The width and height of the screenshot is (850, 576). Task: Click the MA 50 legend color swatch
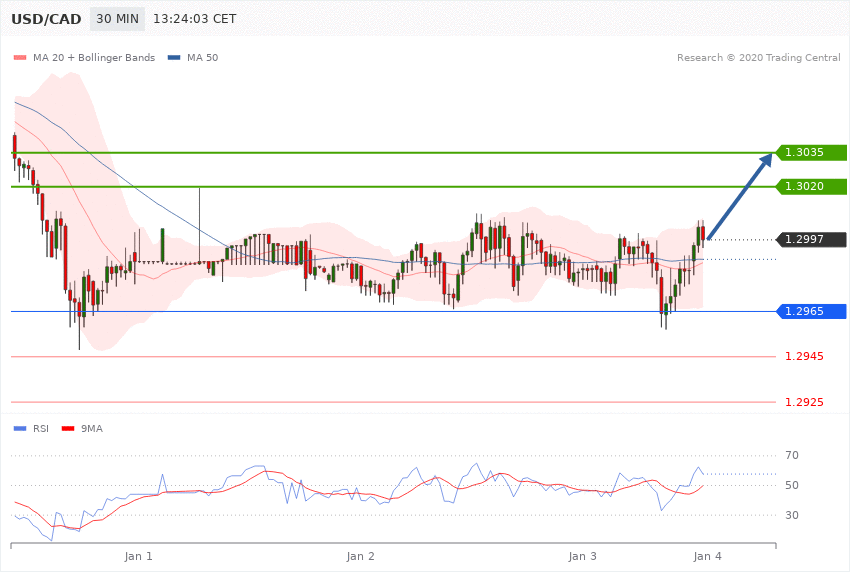point(174,57)
